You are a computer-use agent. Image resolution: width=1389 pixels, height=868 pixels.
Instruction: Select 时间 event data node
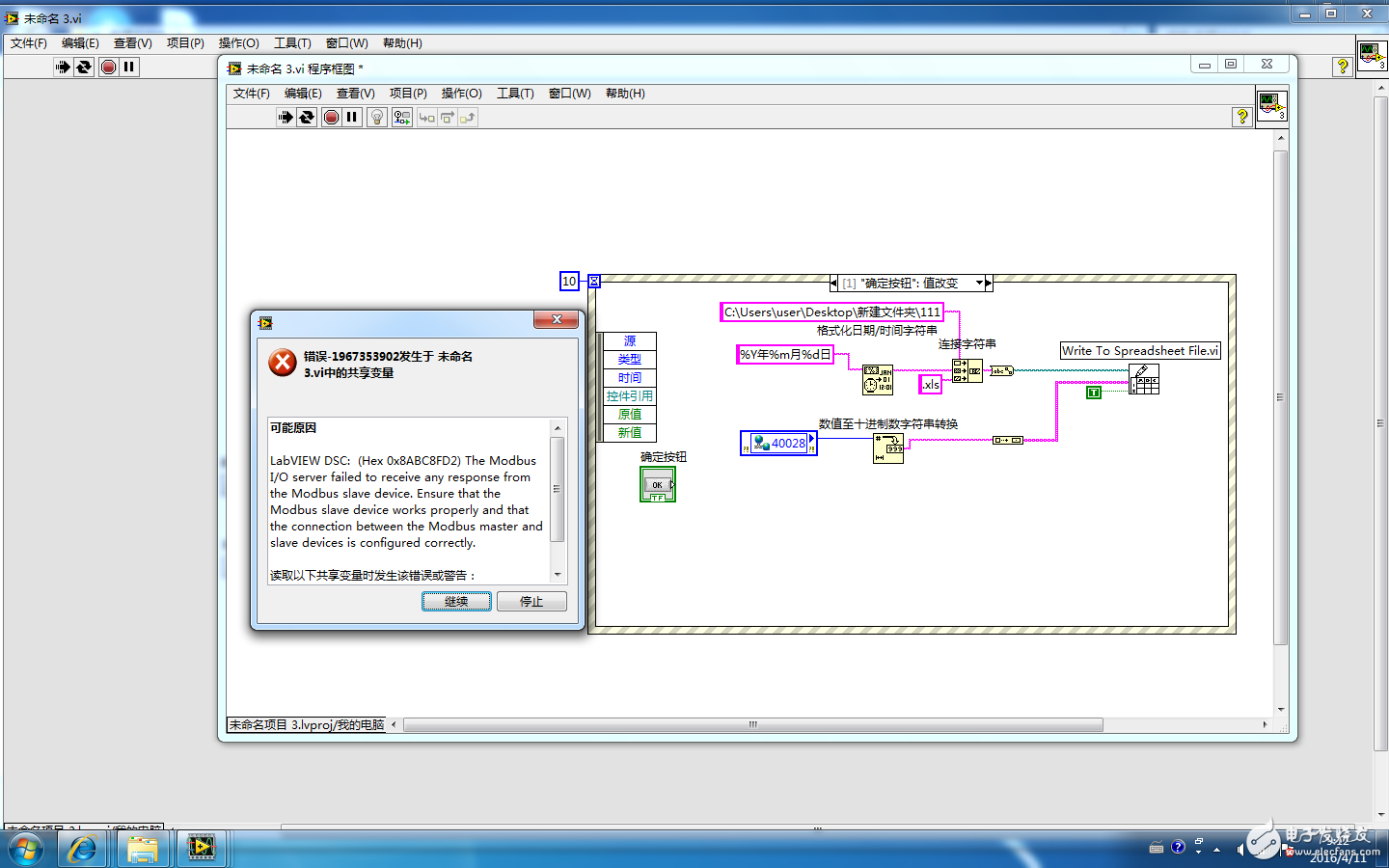pyautogui.click(x=630, y=378)
